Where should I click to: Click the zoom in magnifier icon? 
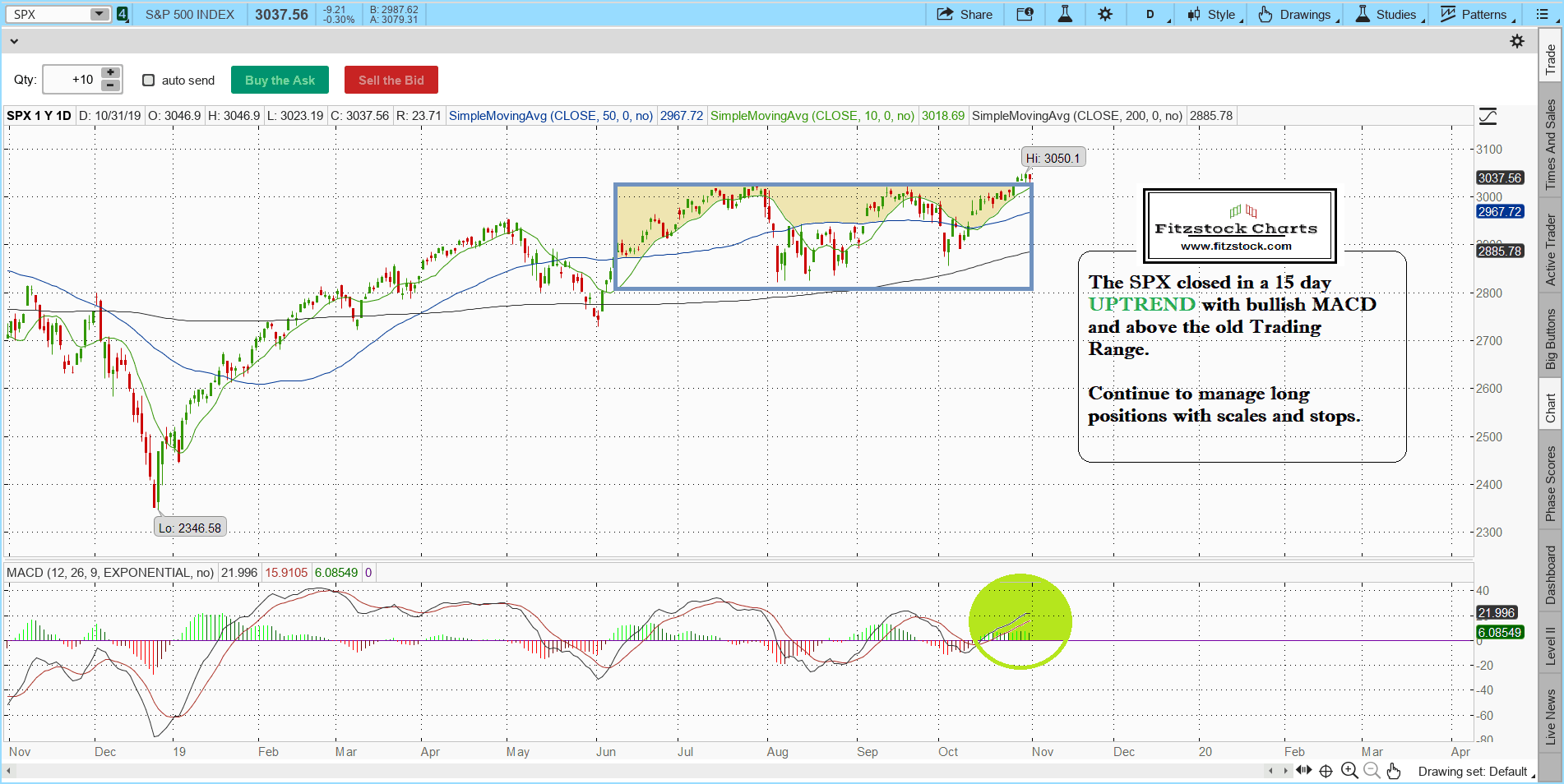1349,770
